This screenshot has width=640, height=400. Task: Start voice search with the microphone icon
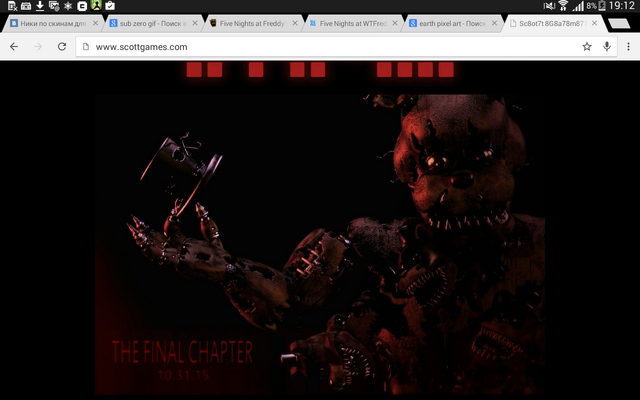[607, 47]
